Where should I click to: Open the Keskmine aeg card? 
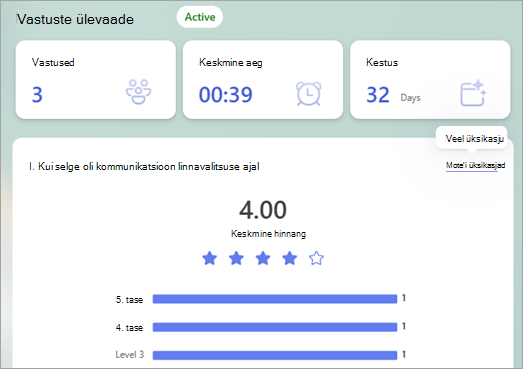coord(263,80)
